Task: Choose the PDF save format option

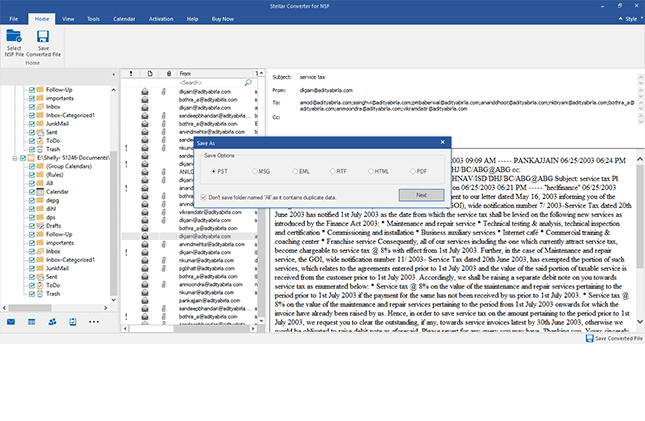Action: 411,171
